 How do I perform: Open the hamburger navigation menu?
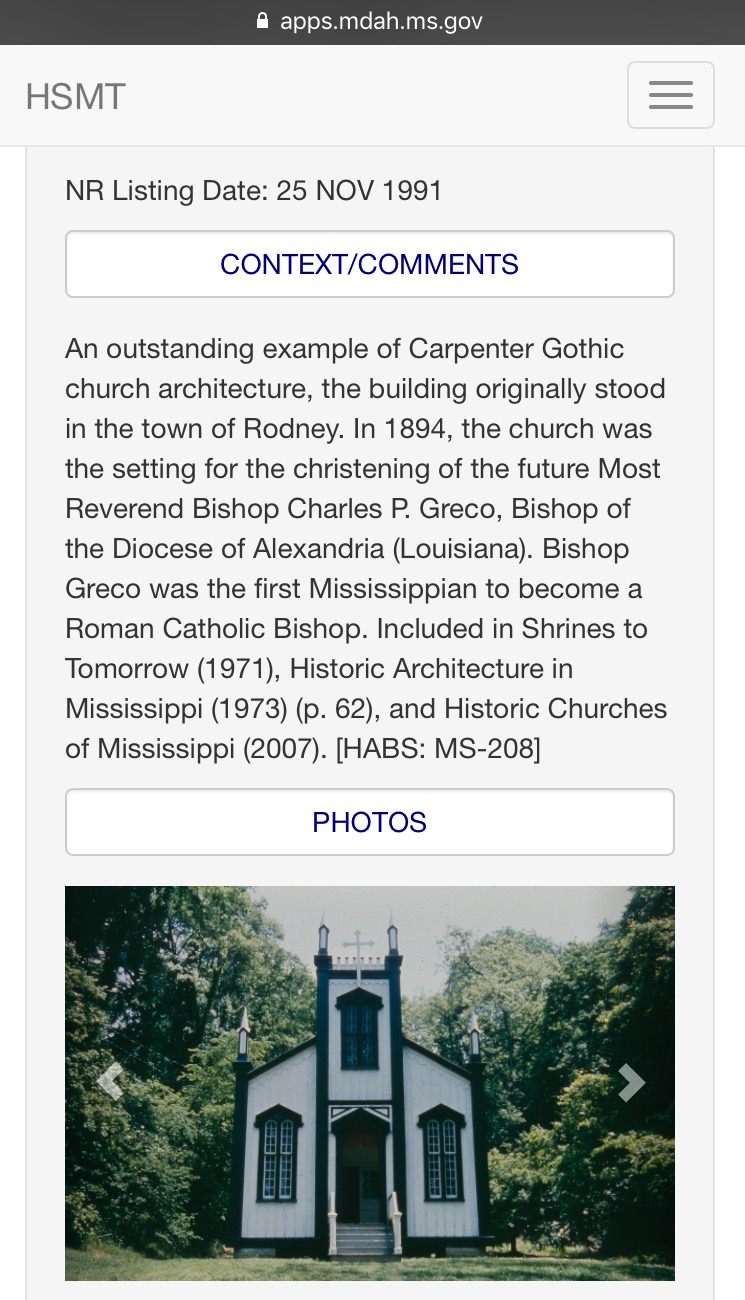coord(670,95)
